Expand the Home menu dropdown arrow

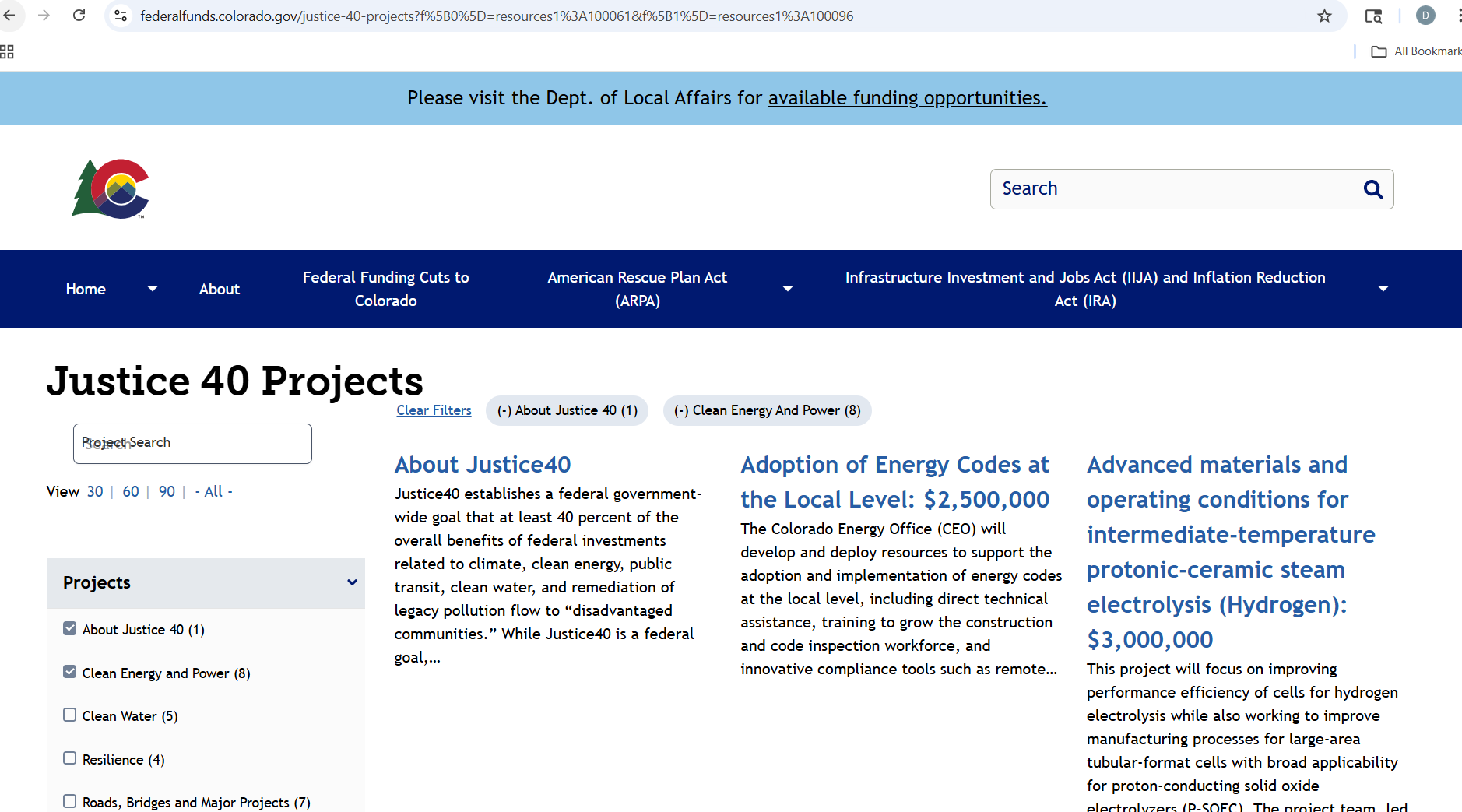click(153, 289)
